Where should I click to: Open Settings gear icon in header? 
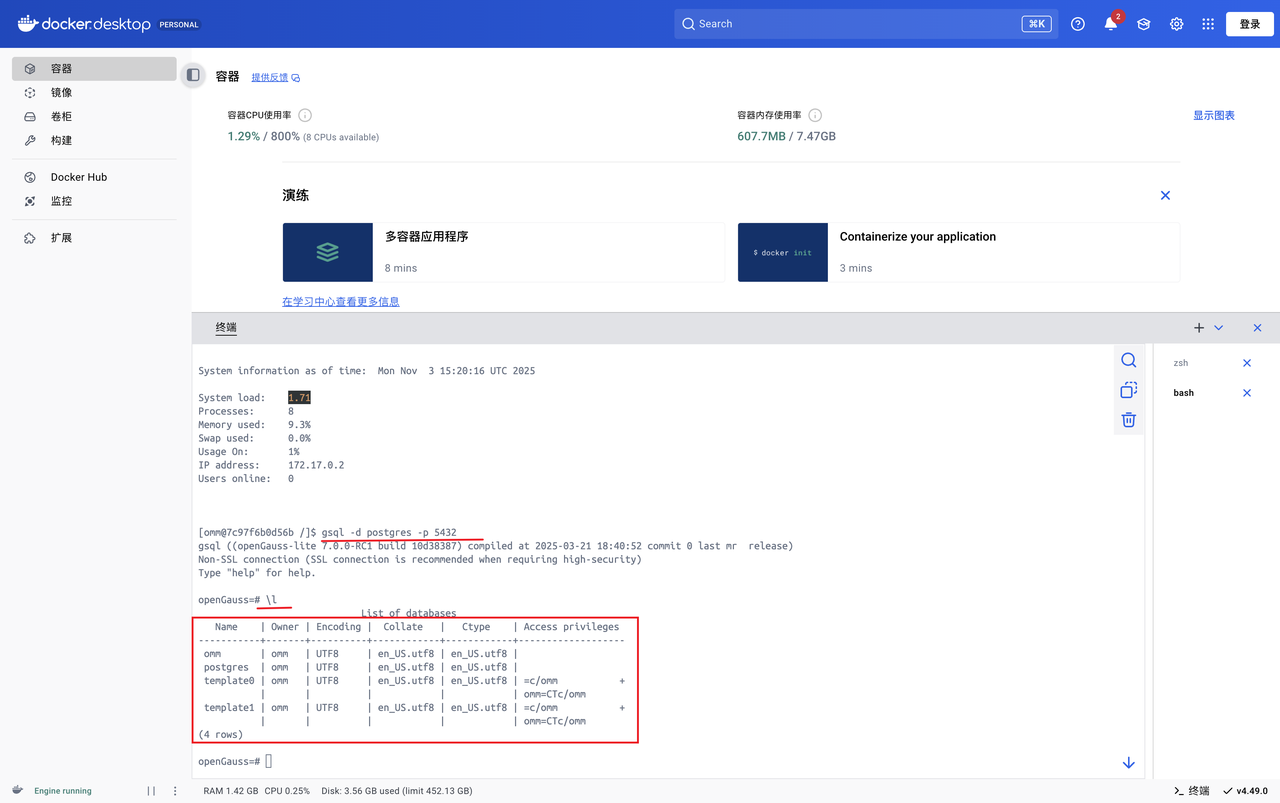click(x=1177, y=24)
